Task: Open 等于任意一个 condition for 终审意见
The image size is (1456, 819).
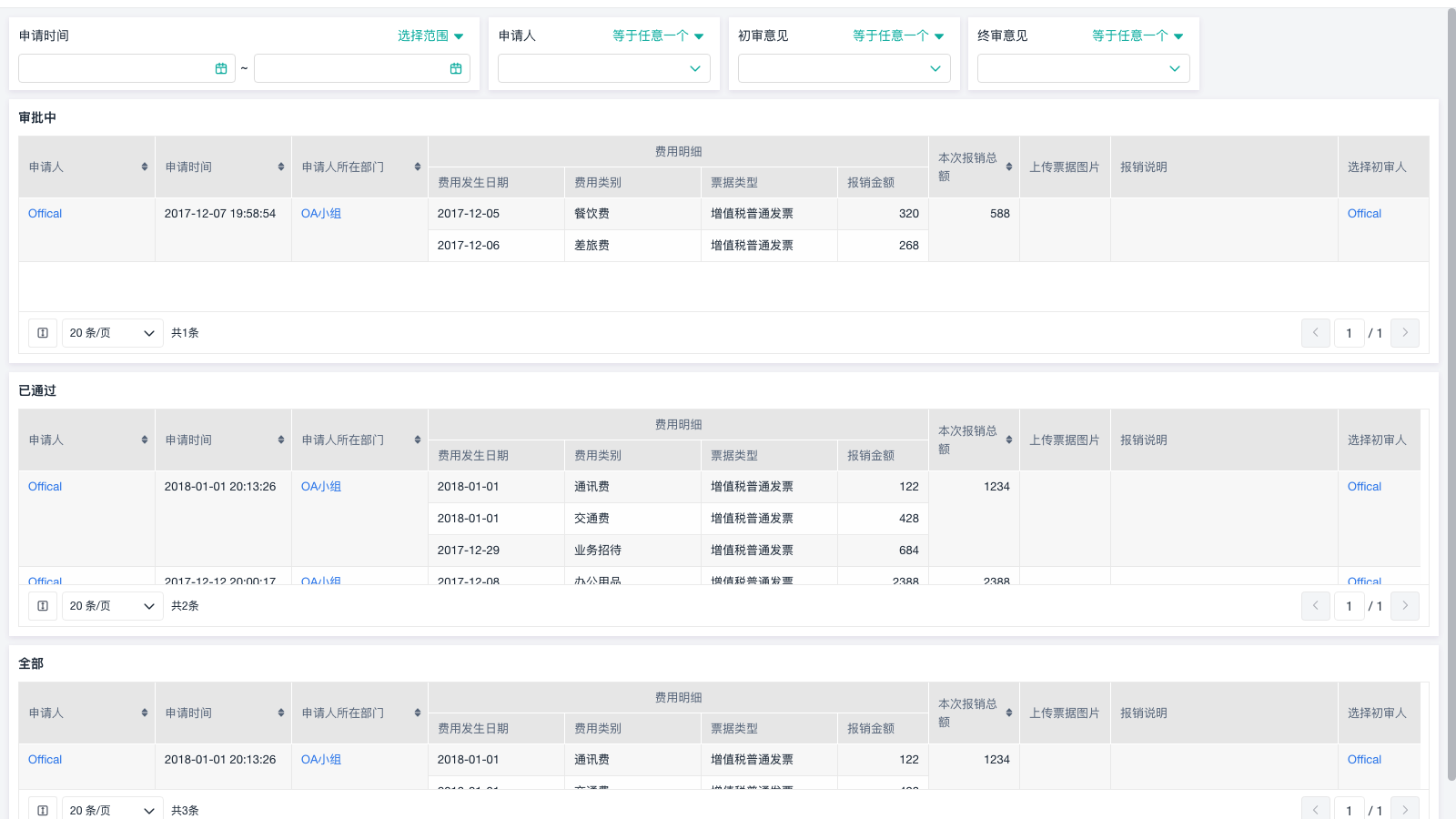Action: click(1137, 35)
